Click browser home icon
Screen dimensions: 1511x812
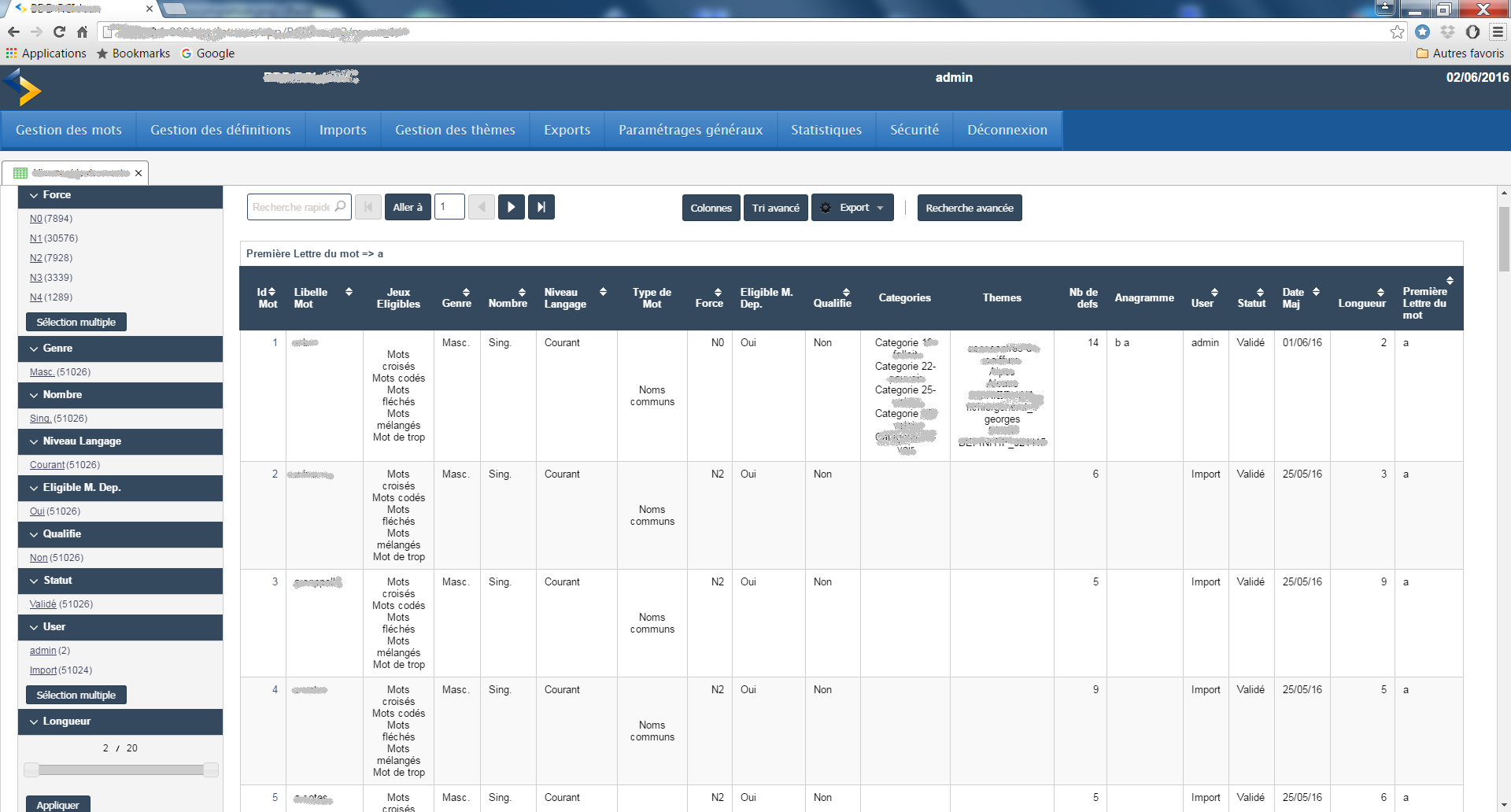[82, 32]
